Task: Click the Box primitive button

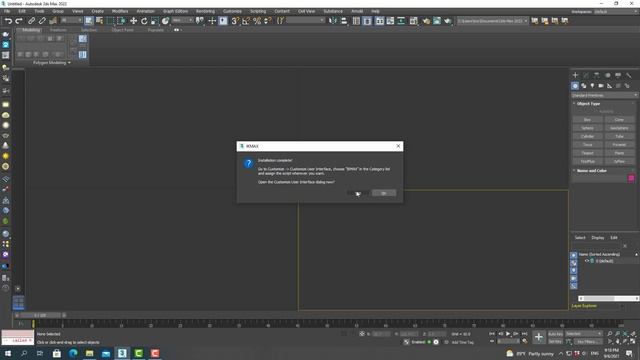Action: [x=587, y=120]
